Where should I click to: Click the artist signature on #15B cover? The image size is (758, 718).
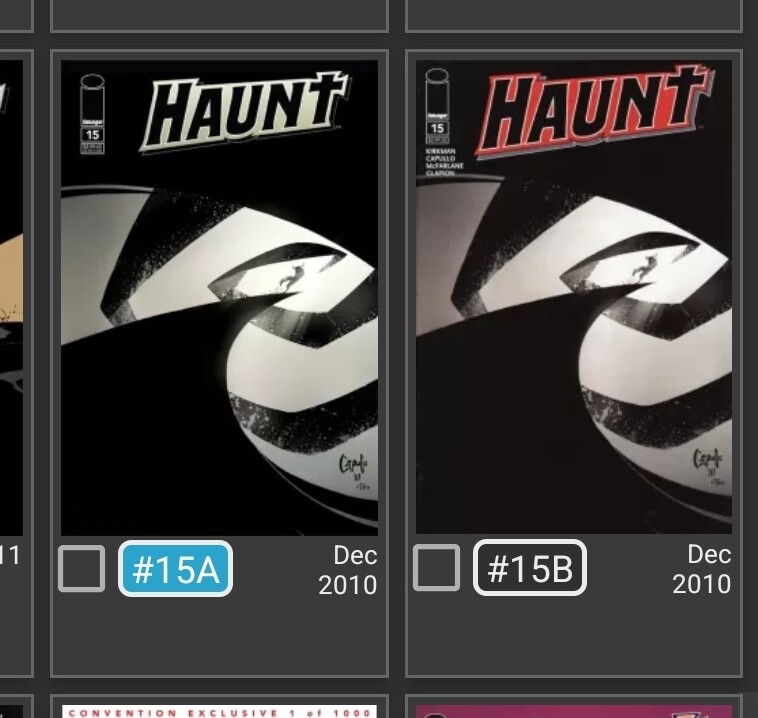click(709, 467)
